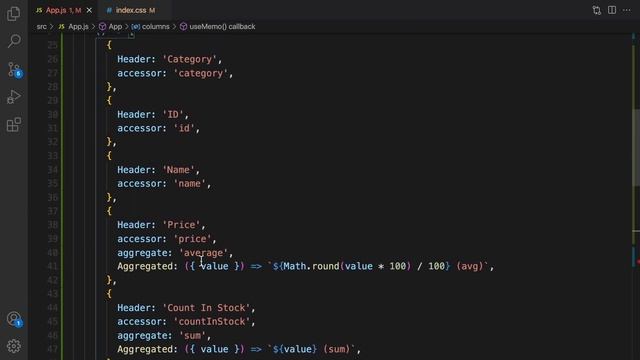Select columns breadcrumb segment

[150, 27]
